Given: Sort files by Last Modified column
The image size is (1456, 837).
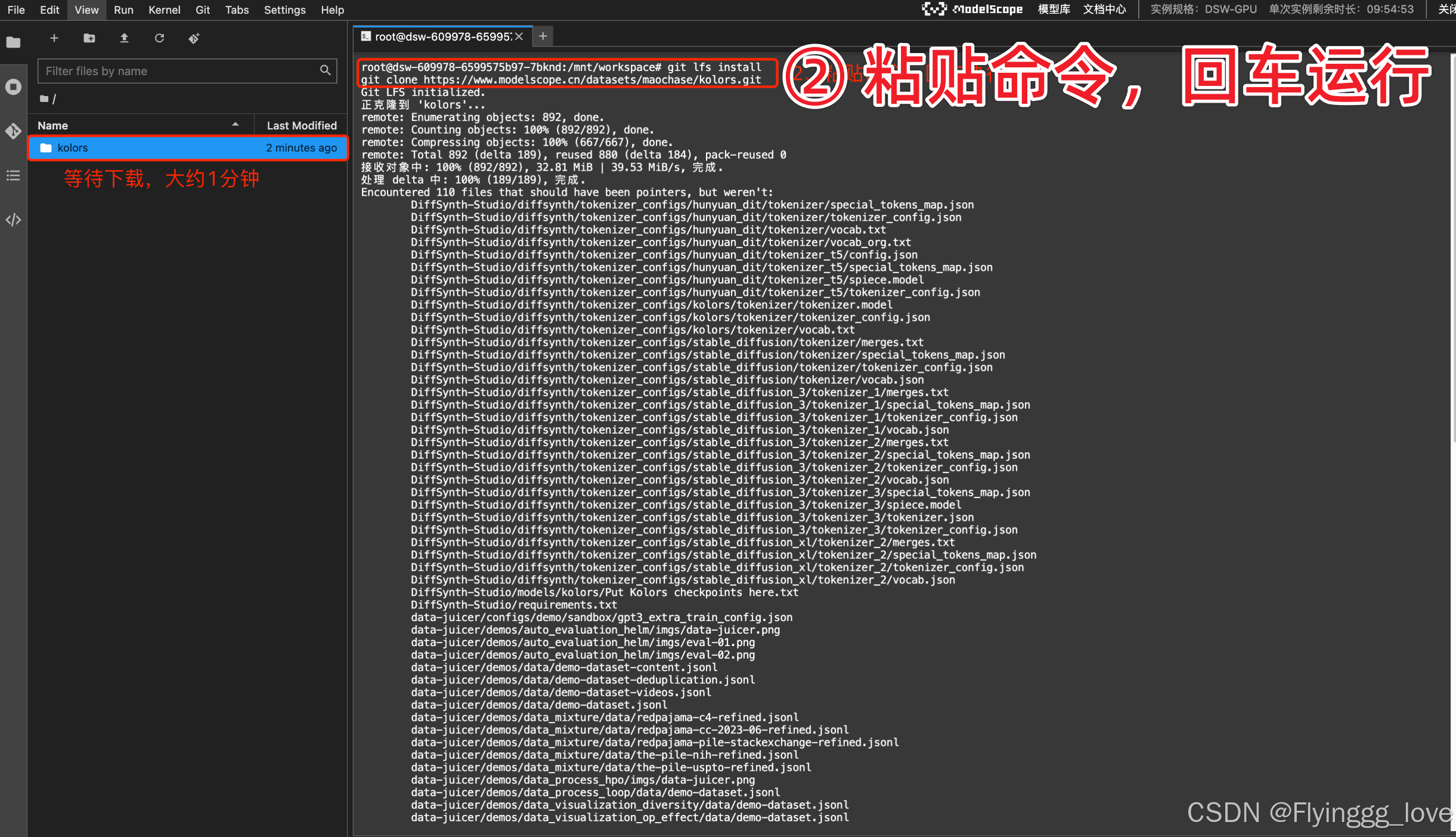Looking at the screenshot, I should [301, 125].
